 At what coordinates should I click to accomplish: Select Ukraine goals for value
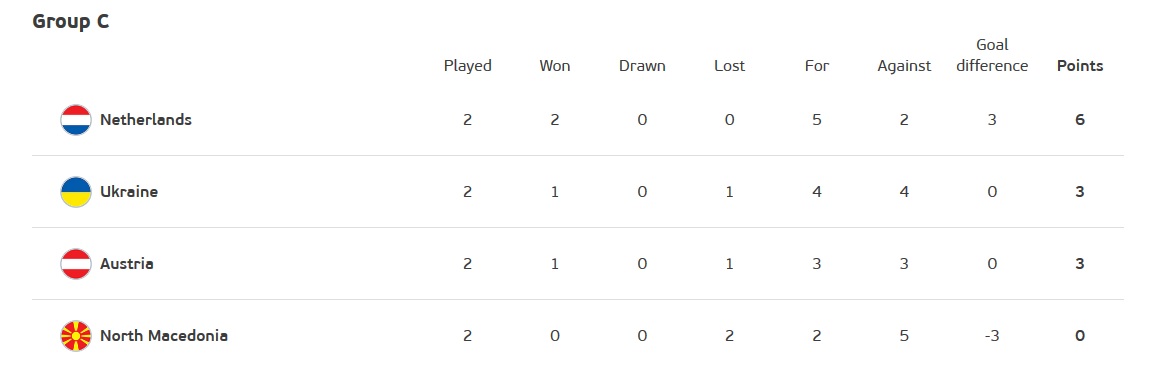click(x=817, y=192)
